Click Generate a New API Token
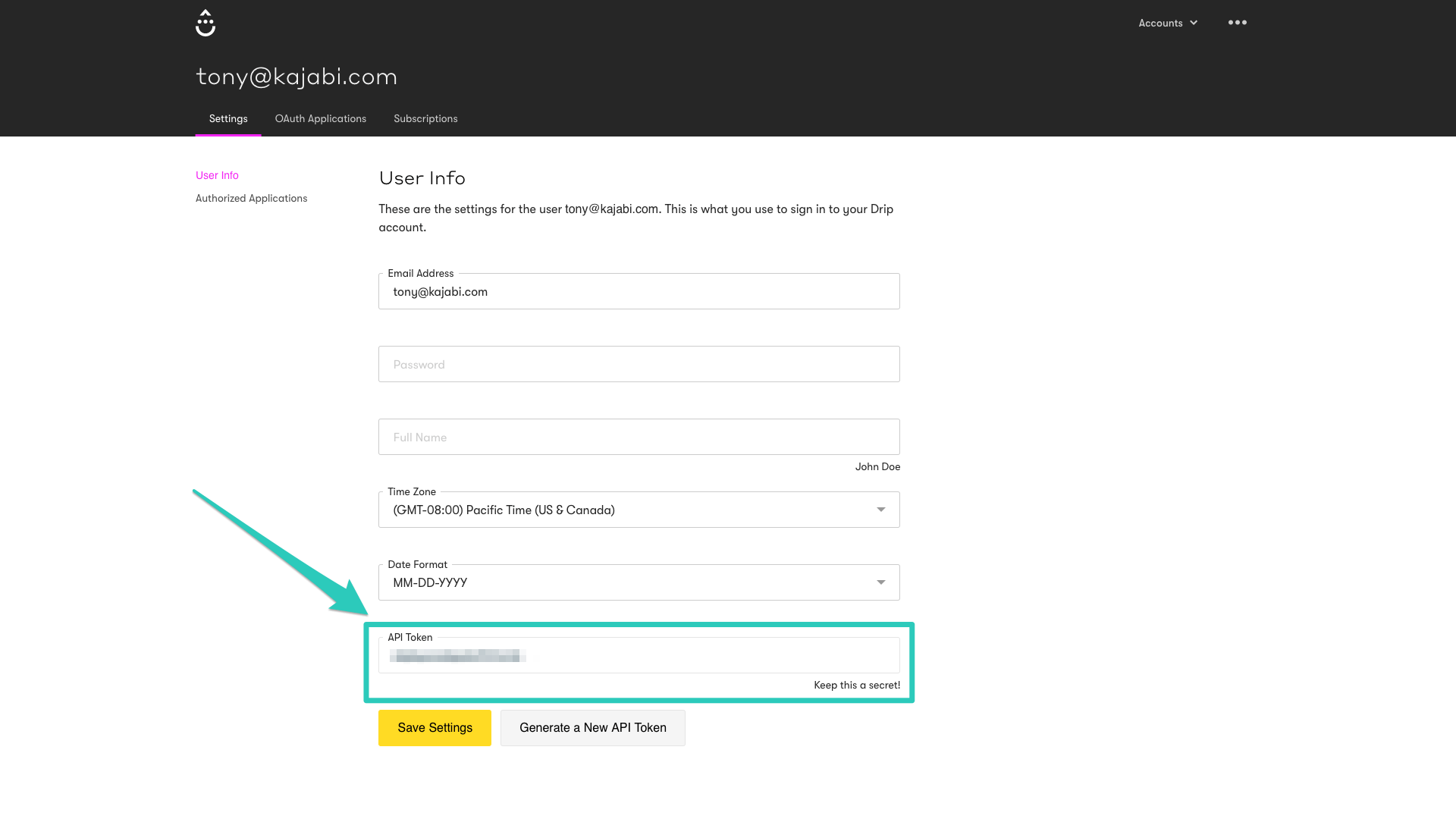 pos(593,727)
